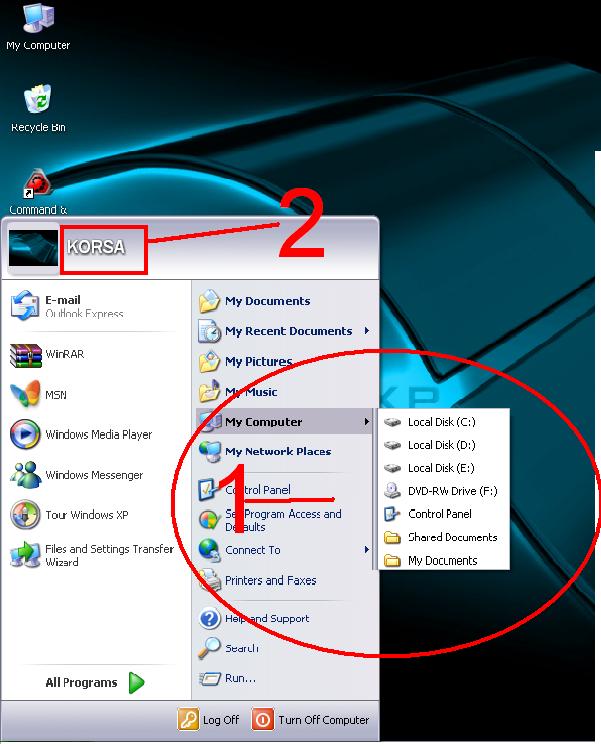Click the DVD-RW Drive (F:) label

click(453, 491)
